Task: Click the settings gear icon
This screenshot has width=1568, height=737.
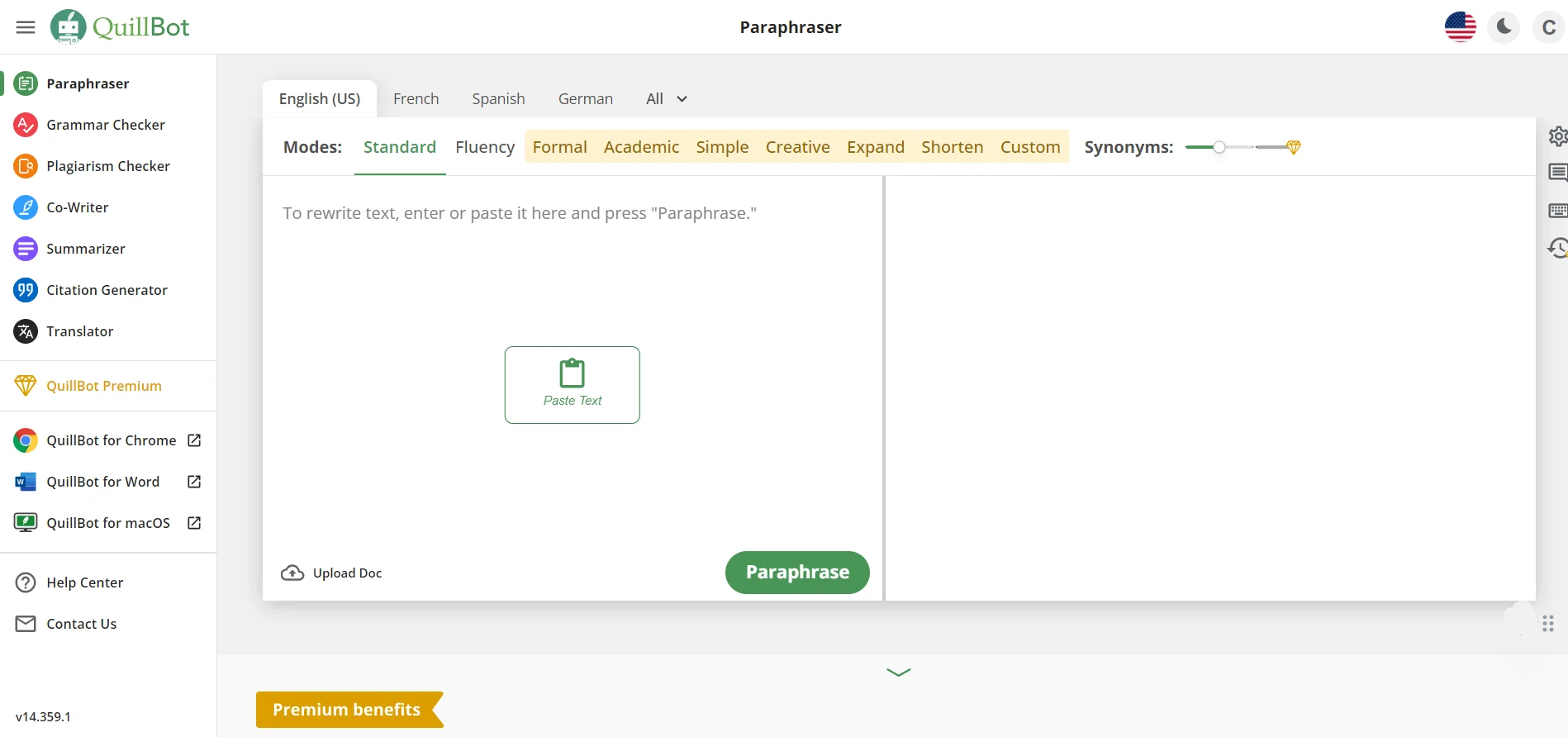Action: click(x=1557, y=136)
